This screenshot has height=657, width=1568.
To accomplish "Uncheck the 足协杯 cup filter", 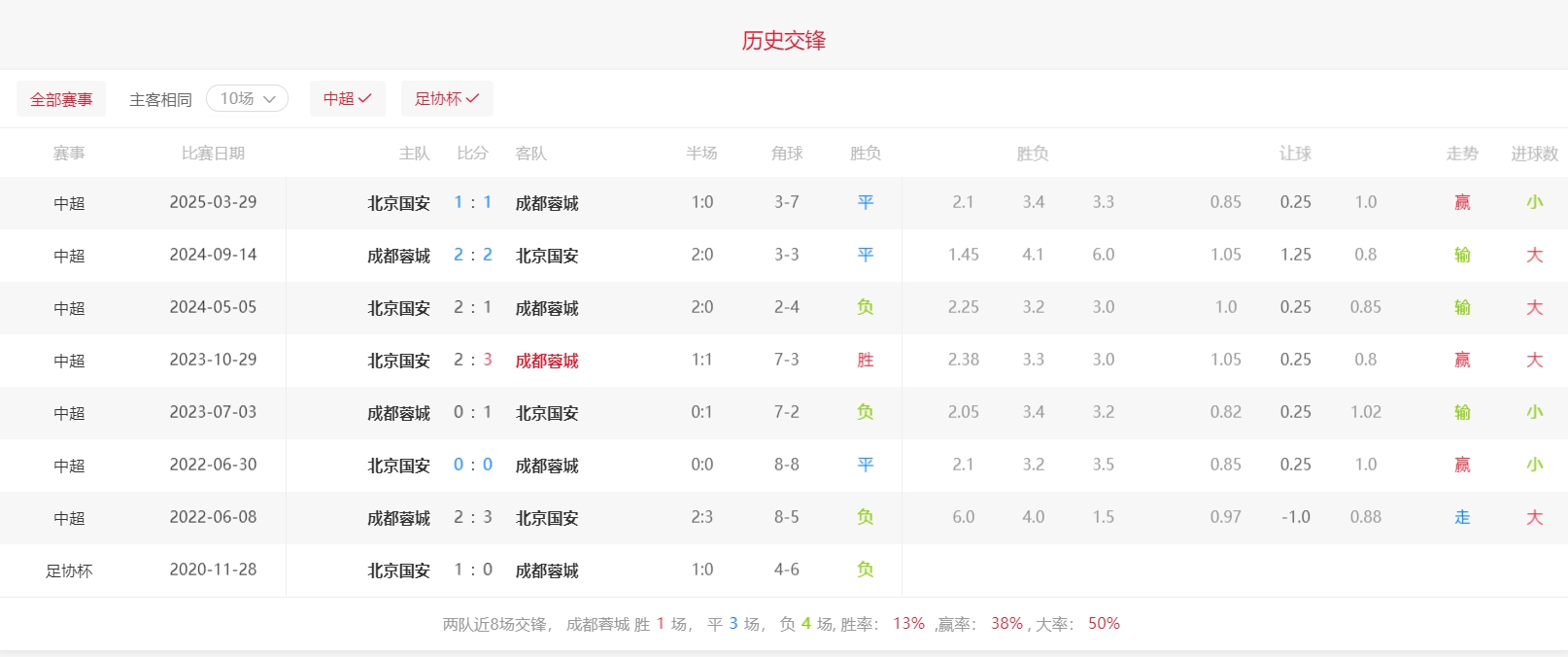I will (x=446, y=99).
